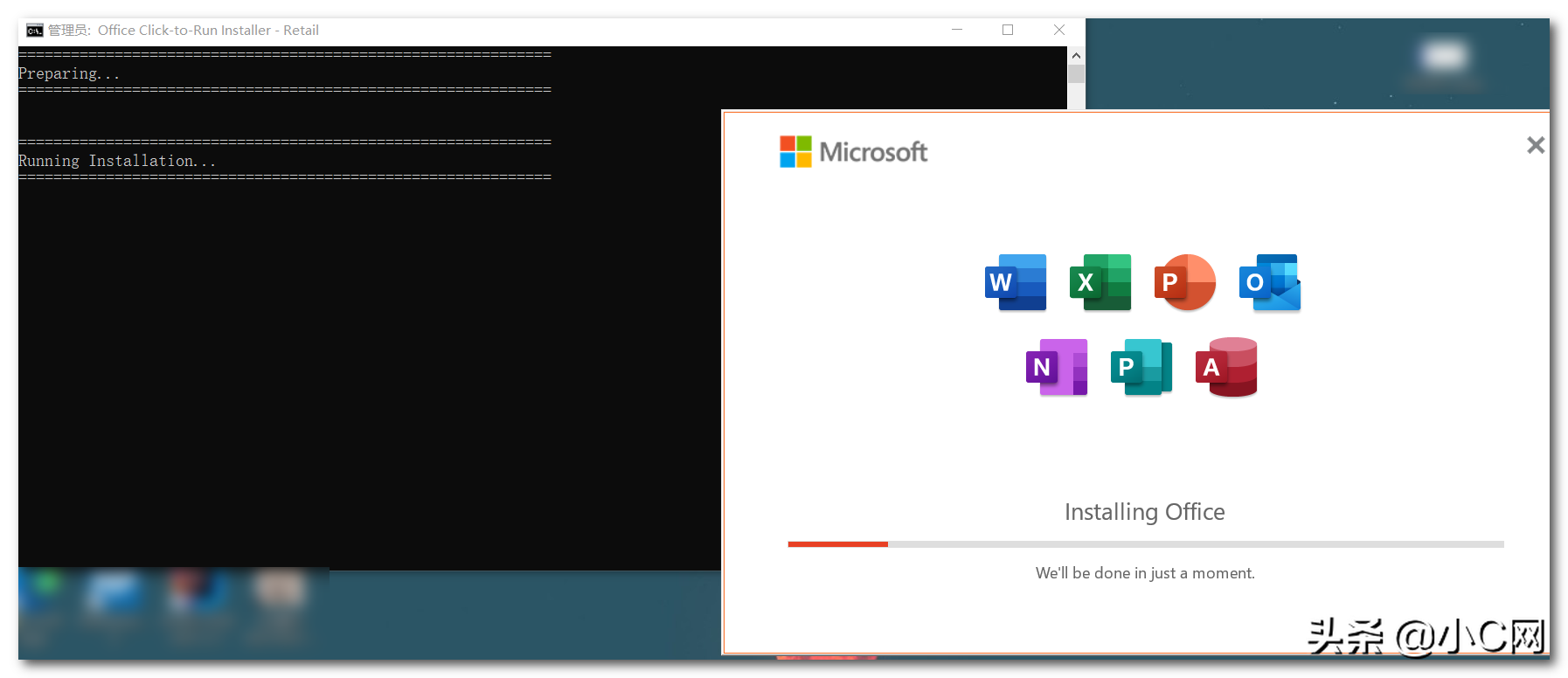The image size is (1568, 678).
Task: Click 'We'll be done in just a moment.' text
Action: click(1145, 573)
